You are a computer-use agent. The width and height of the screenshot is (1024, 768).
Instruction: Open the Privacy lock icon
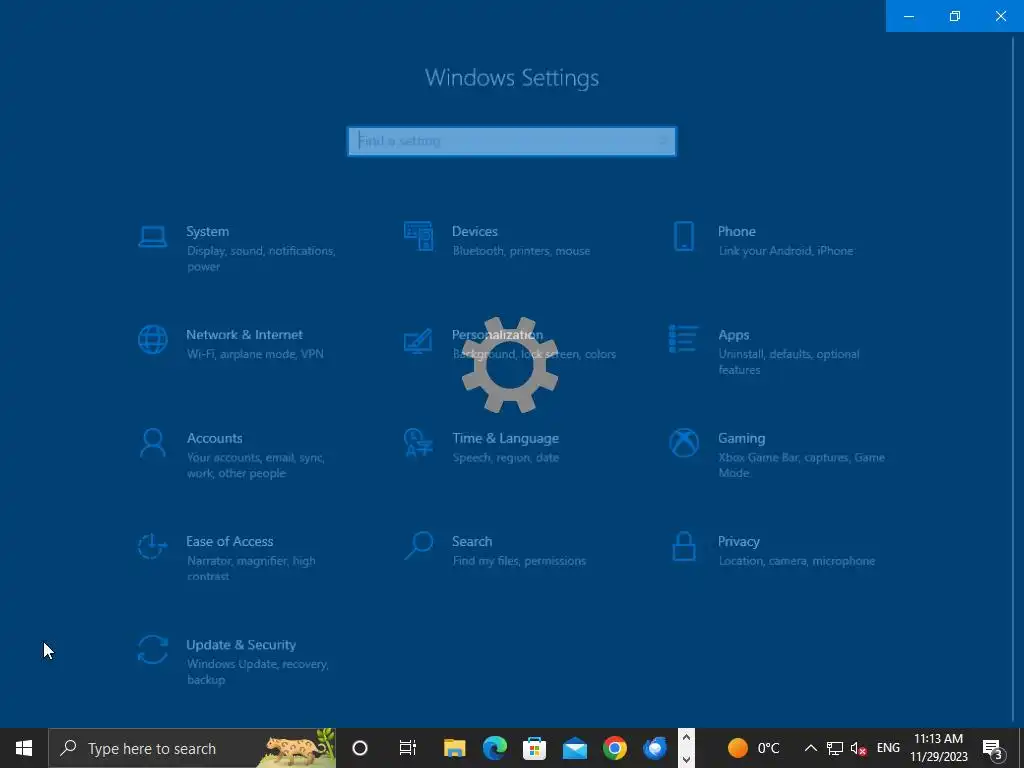[684, 546]
